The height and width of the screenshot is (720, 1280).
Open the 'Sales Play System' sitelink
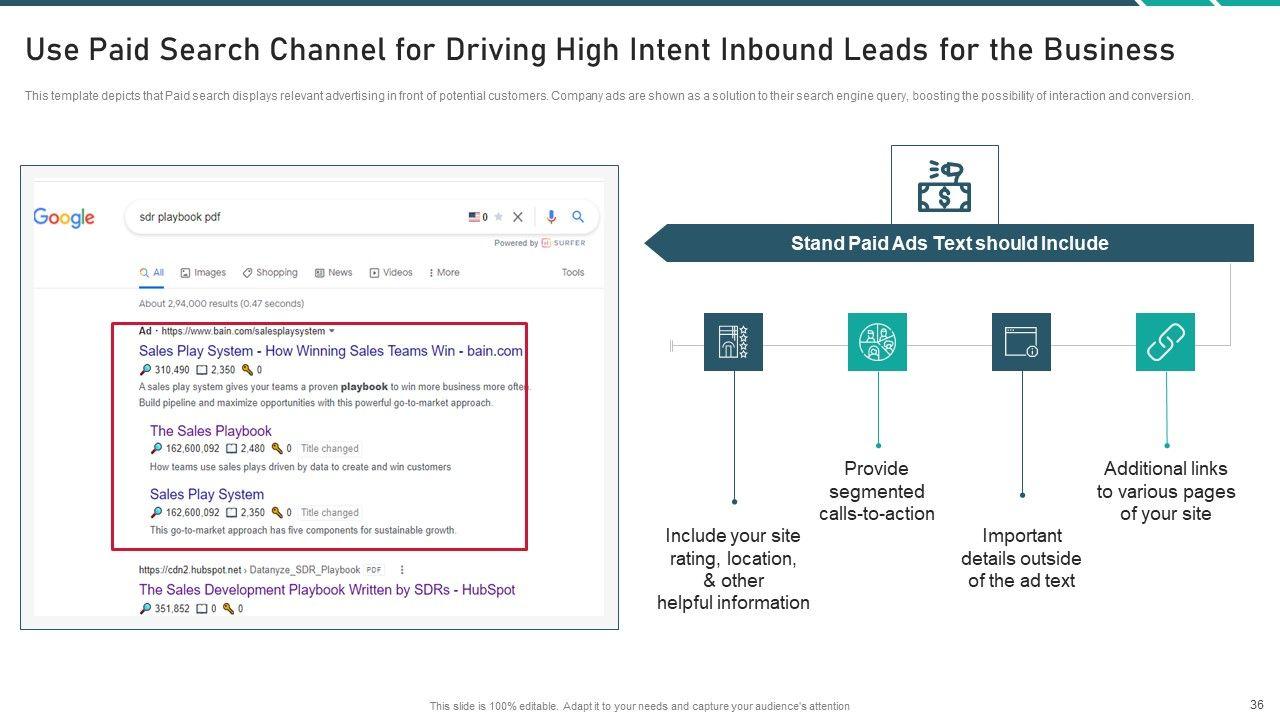click(207, 494)
